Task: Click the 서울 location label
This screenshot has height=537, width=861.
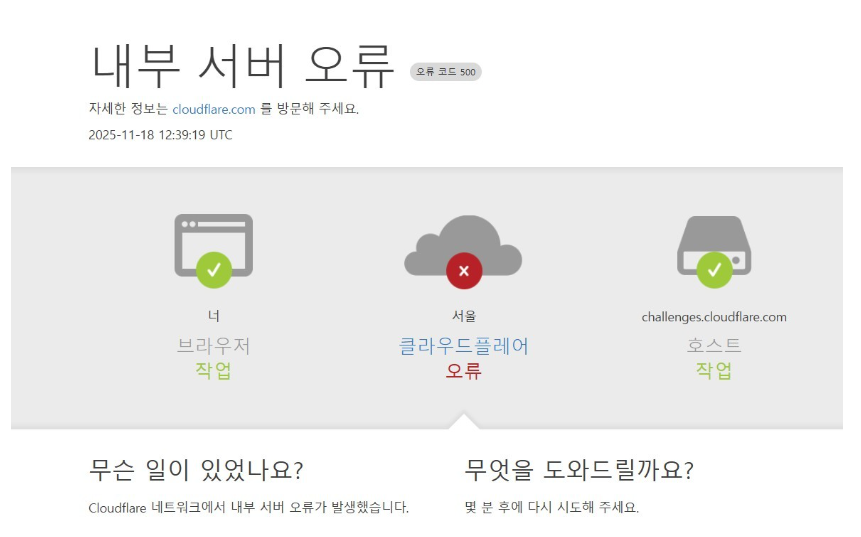Action: coord(464,316)
